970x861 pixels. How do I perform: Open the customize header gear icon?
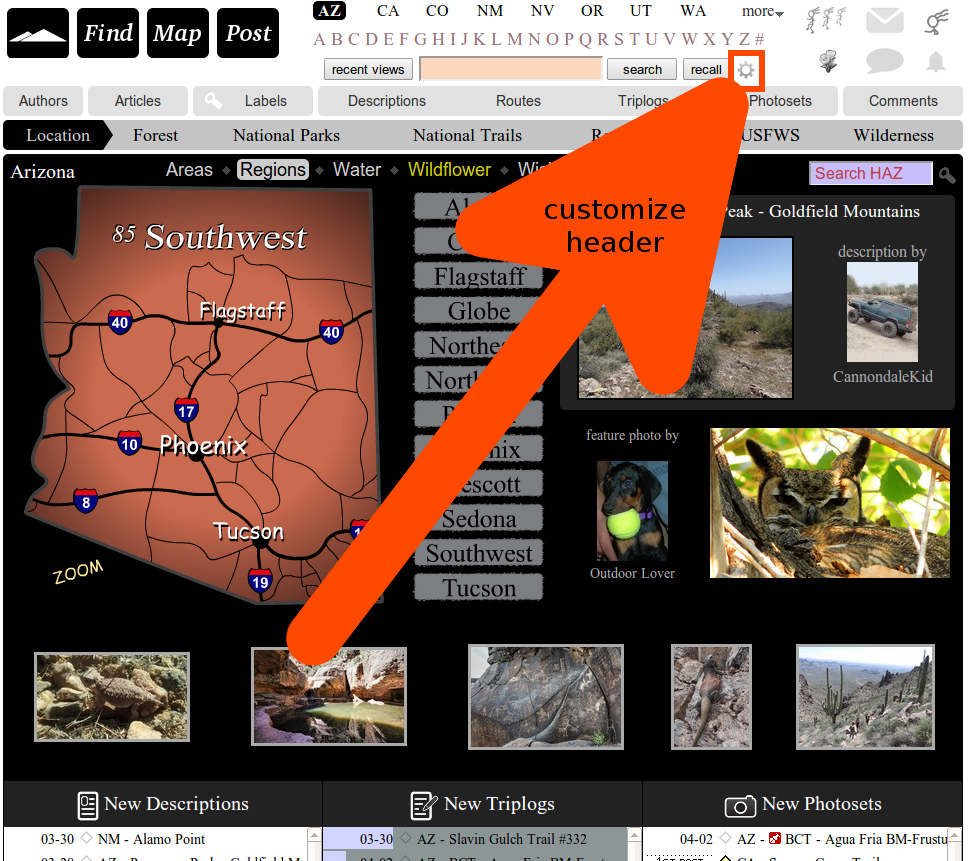(746, 70)
